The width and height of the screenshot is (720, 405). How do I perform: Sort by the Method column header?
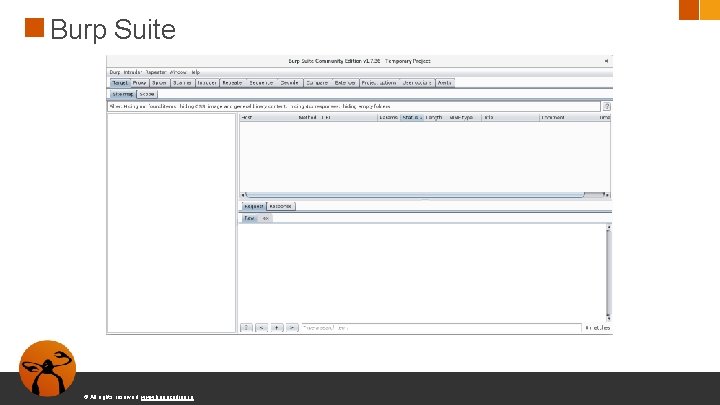pyautogui.click(x=308, y=118)
